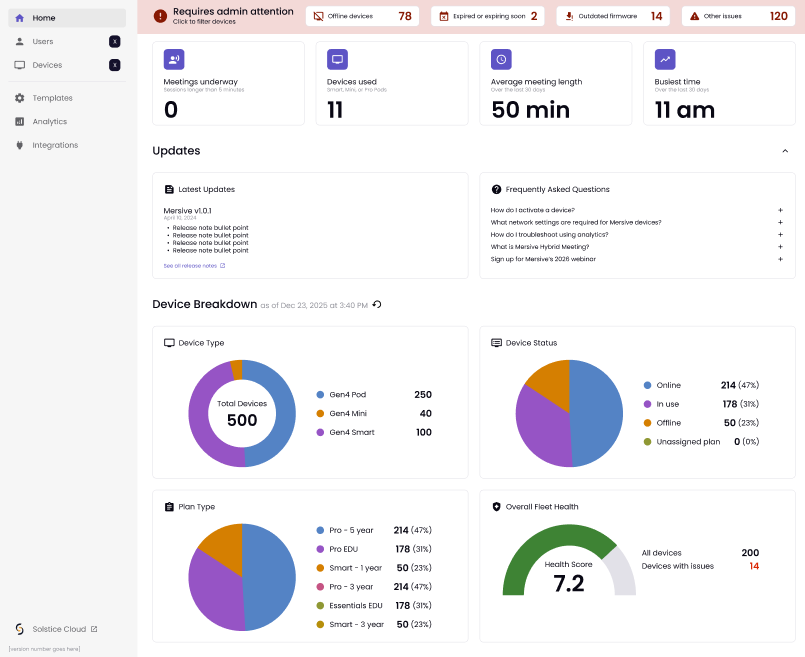Collapse the Updates section

[785, 151]
